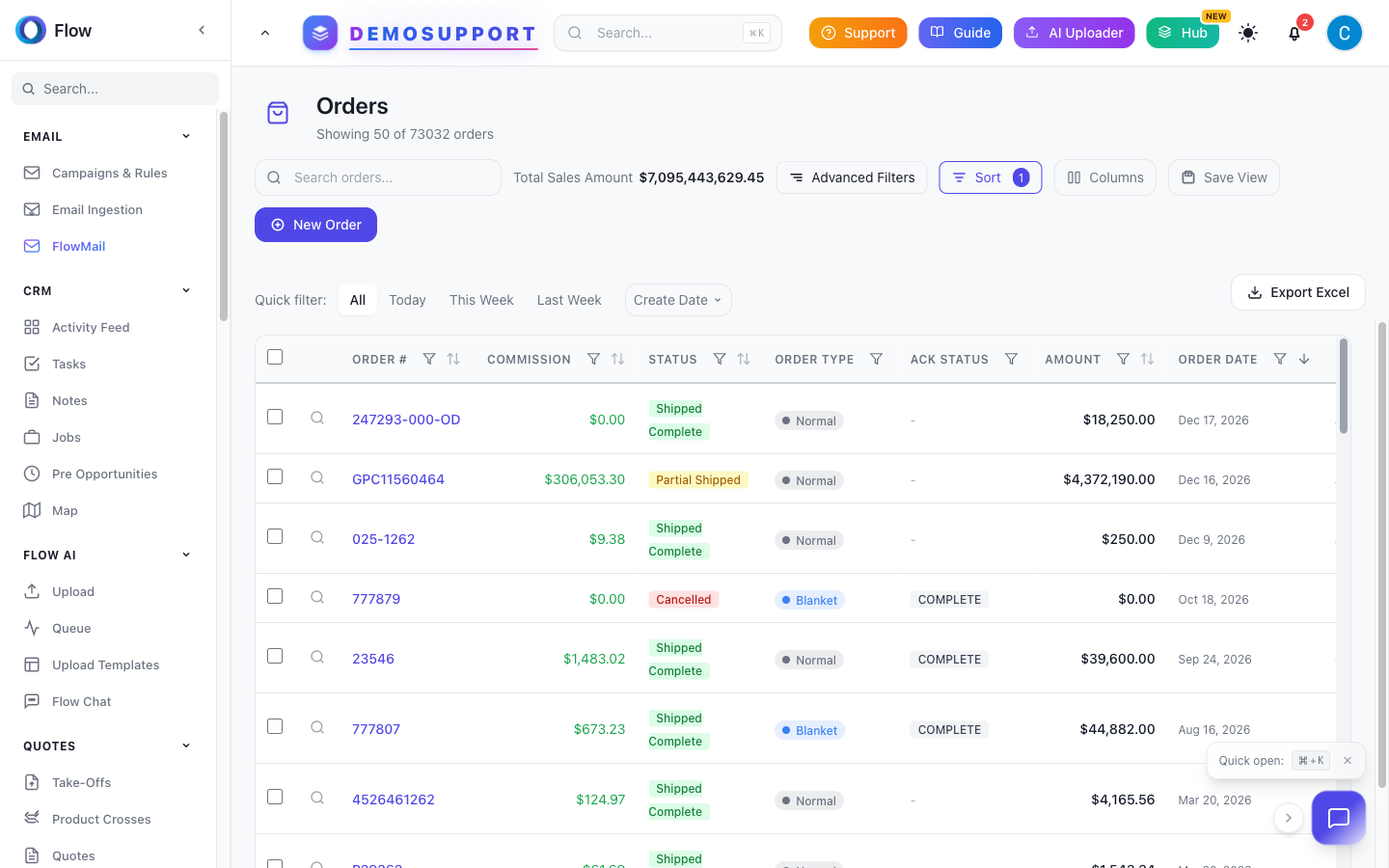Collapse the EMAIL section in the sidebar
Image resolution: width=1389 pixels, height=868 pixels.
[185, 136]
